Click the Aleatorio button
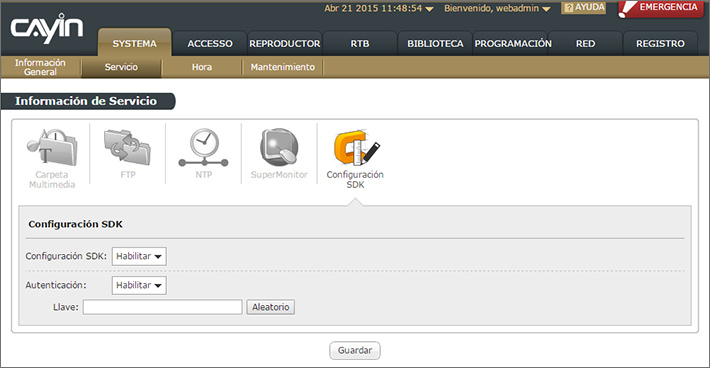Viewport: 710px width, 368px height. point(270,307)
